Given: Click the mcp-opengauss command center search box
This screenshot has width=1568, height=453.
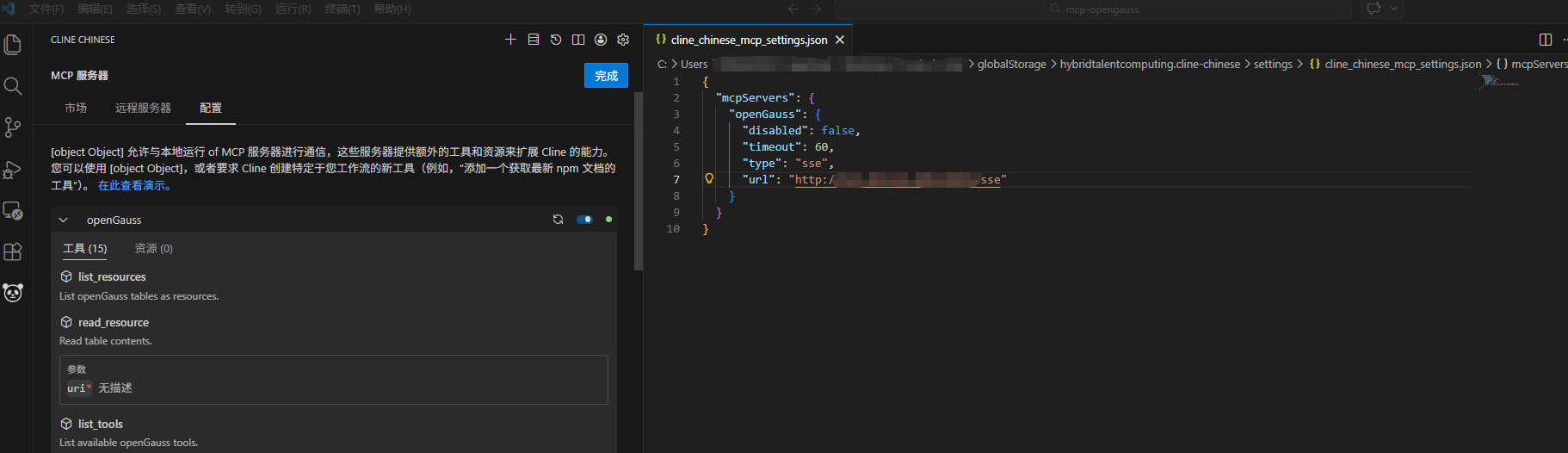Looking at the screenshot, I should (x=1093, y=9).
